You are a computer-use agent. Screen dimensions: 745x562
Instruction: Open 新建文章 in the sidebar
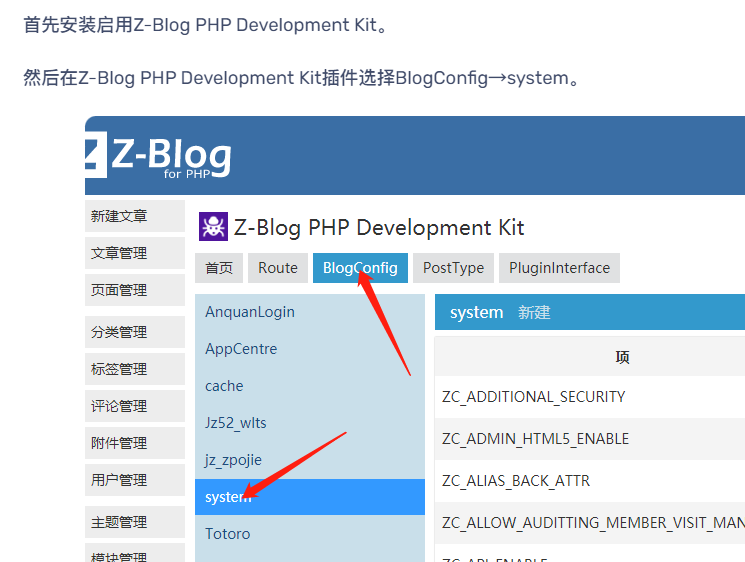135,216
